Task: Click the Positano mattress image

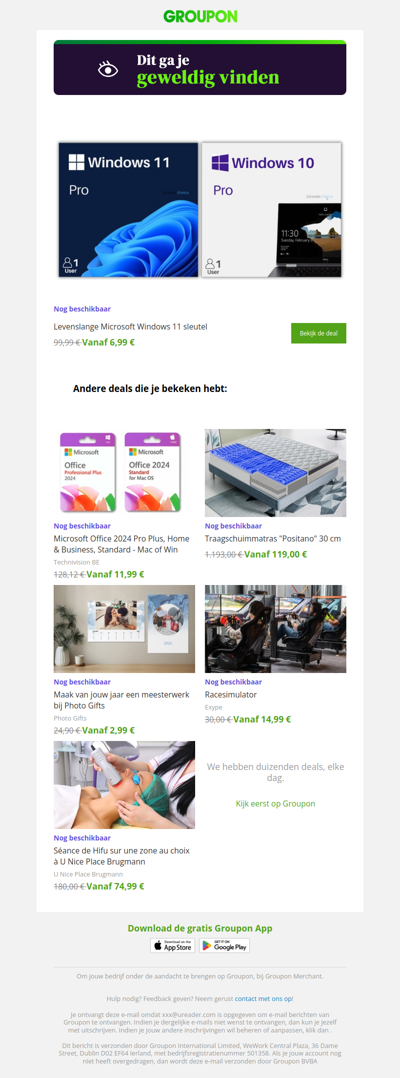Action: click(276, 472)
